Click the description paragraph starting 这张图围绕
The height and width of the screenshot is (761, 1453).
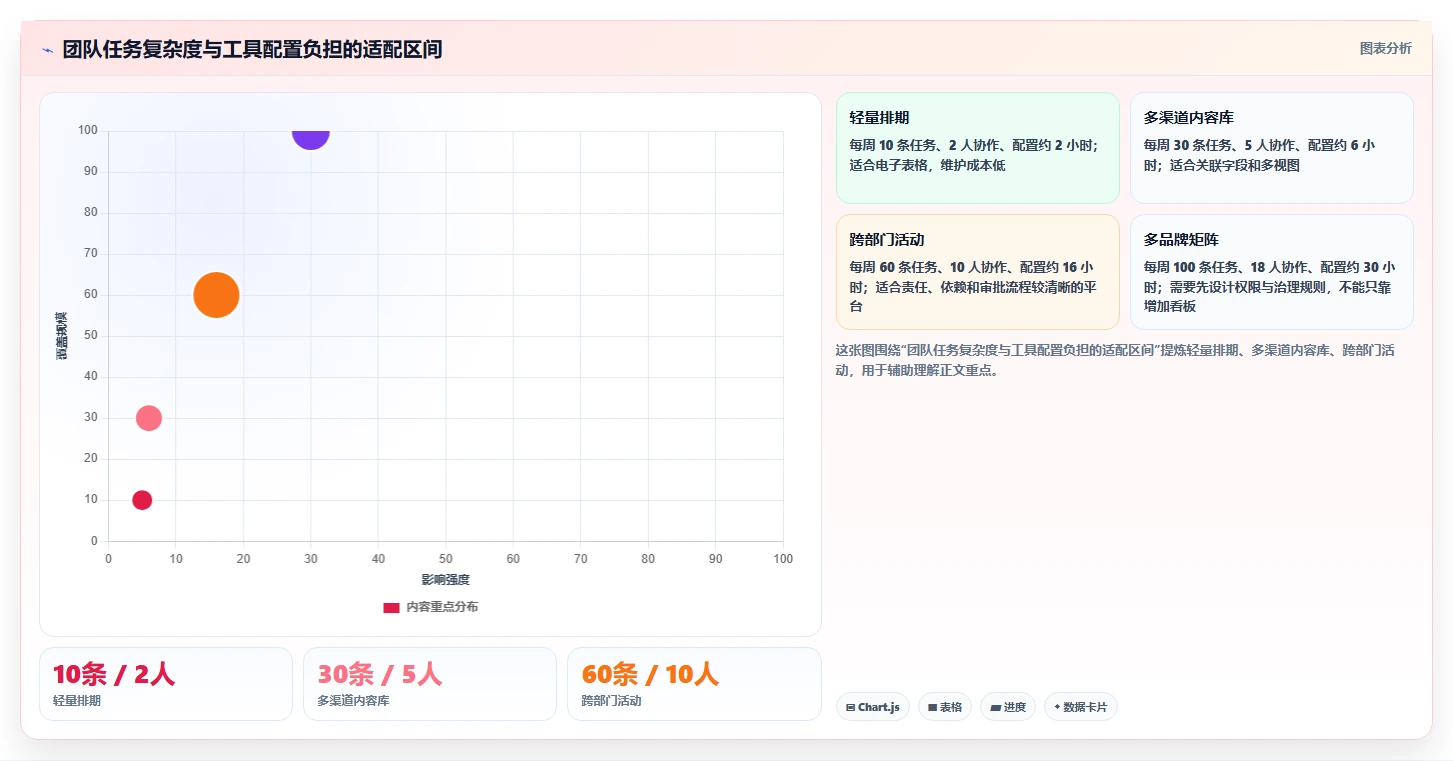point(1116,360)
